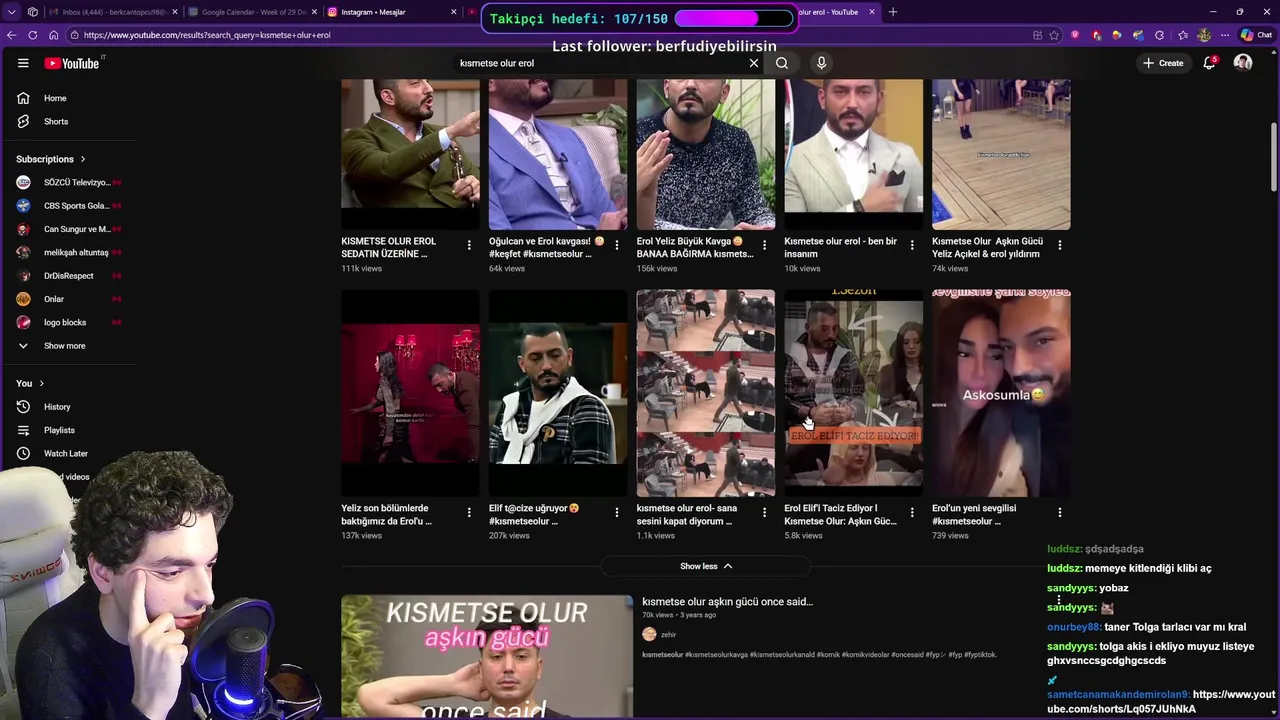Switch to the Google Calendar browser tab

252,12
